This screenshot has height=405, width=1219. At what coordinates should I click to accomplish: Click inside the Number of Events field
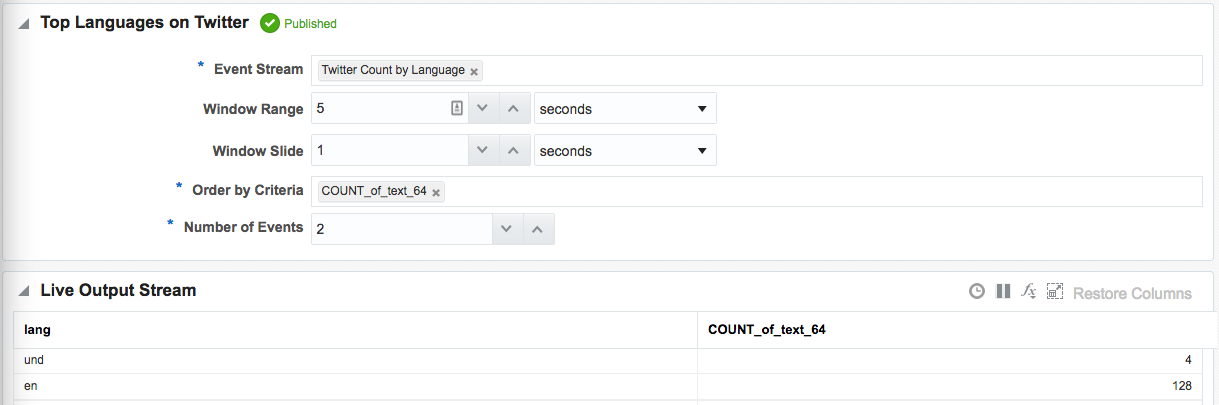(400, 229)
